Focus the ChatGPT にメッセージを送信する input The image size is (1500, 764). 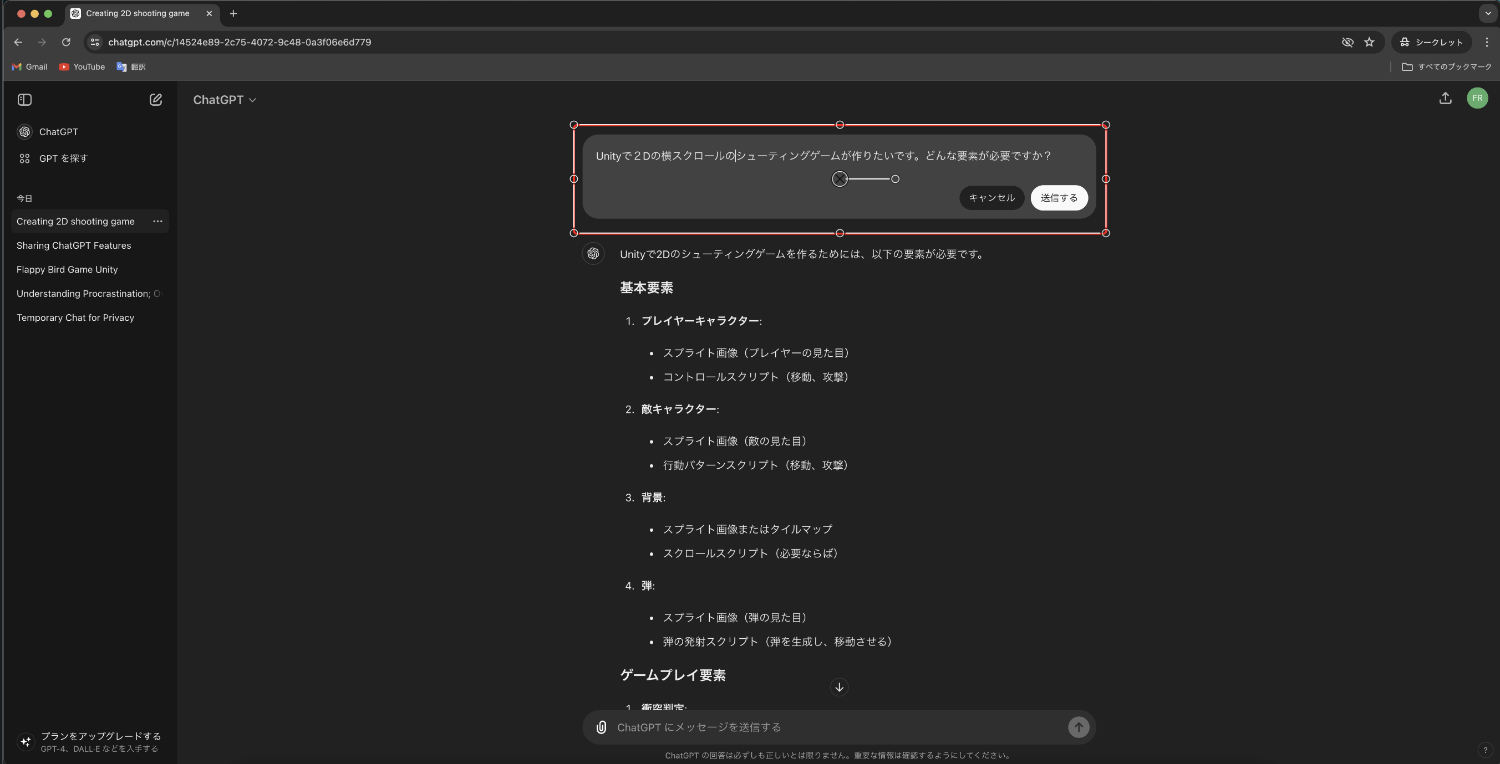838,727
